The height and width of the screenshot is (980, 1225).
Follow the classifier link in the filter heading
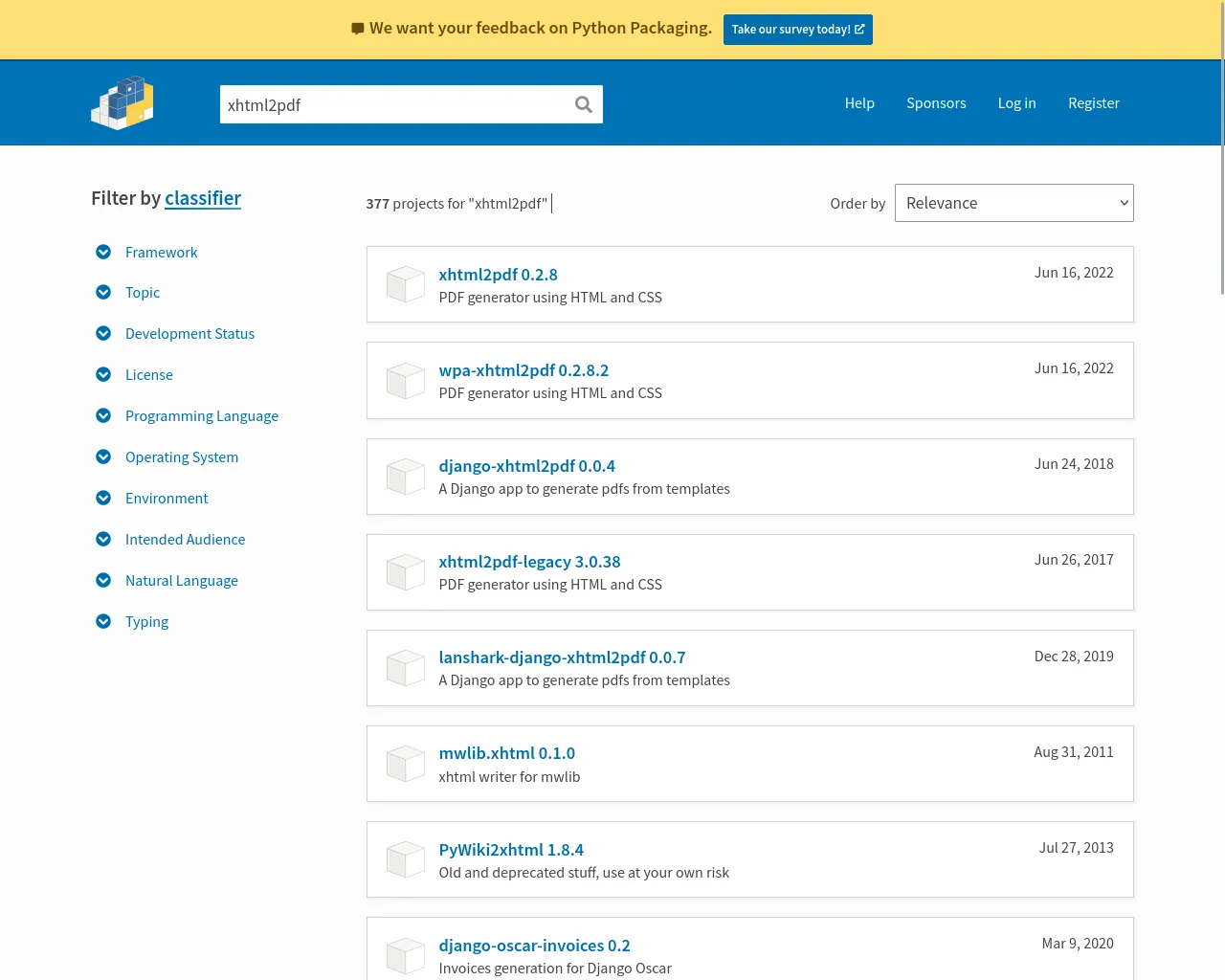tap(203, 198)
